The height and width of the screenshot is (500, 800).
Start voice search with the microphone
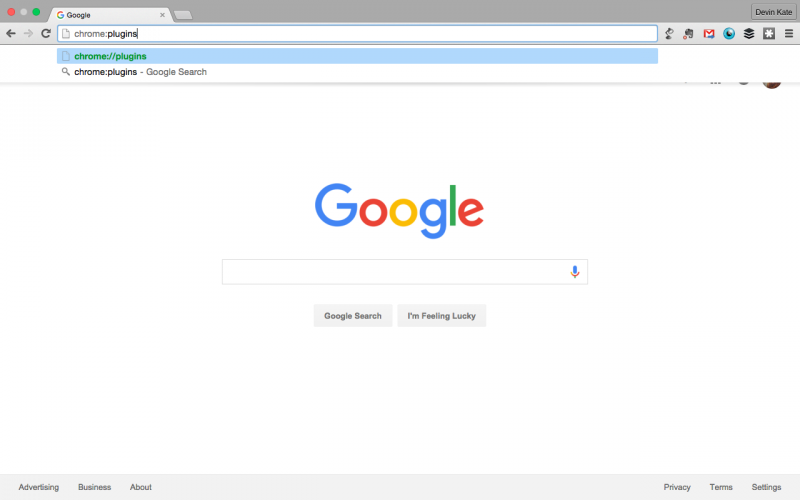click(574, 272)
